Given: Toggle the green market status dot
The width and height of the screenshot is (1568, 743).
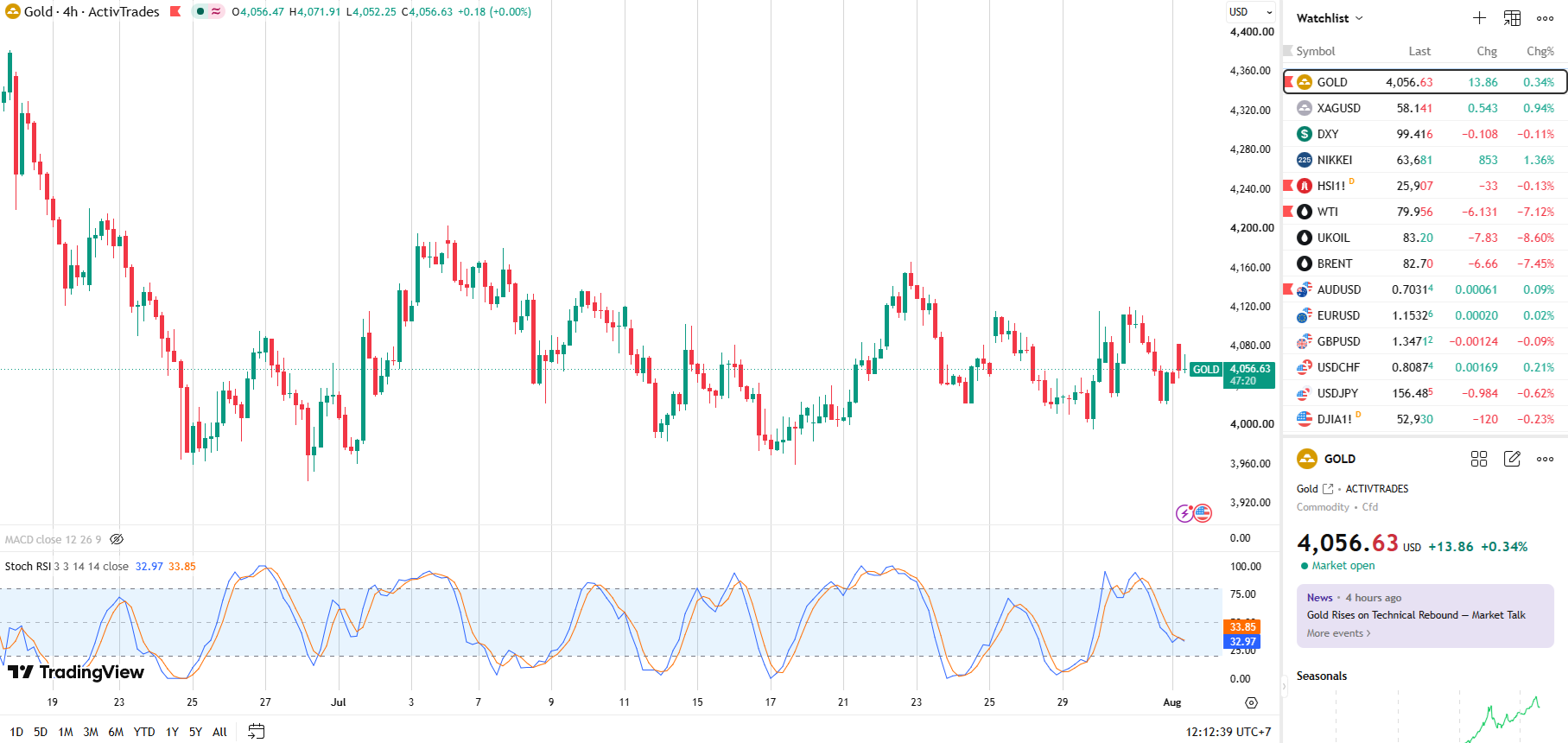Looking at the screenshot, I should [x=200, y=11].
